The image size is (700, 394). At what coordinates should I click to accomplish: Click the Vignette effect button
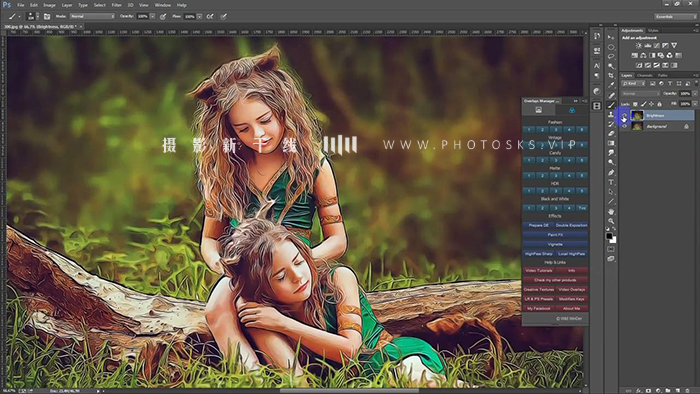pyautogui.click(x=555, y=244)
